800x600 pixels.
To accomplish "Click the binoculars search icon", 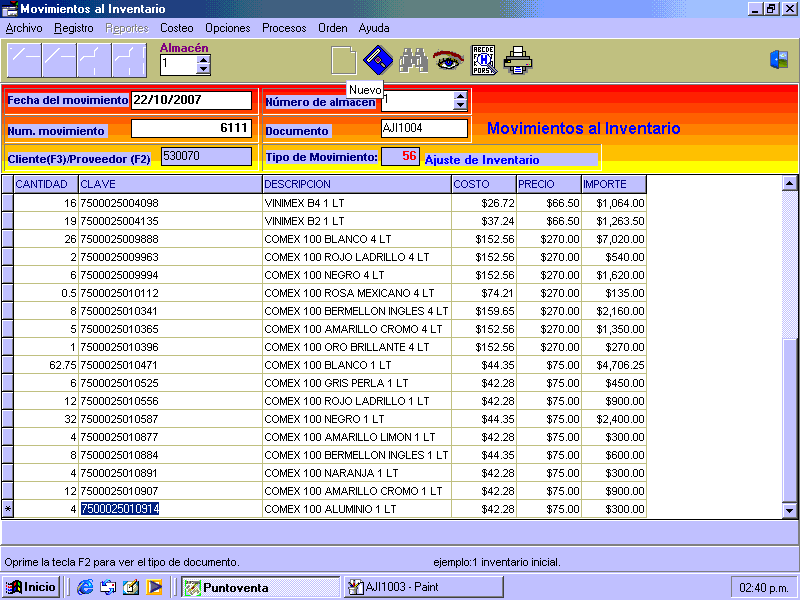I will pos(413,61).
